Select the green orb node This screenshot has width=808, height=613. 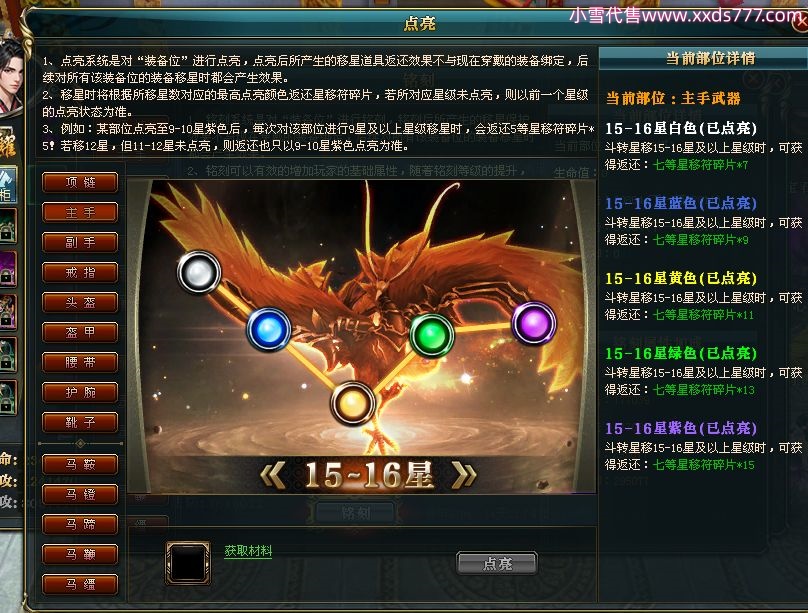click(x=432, y=335)
